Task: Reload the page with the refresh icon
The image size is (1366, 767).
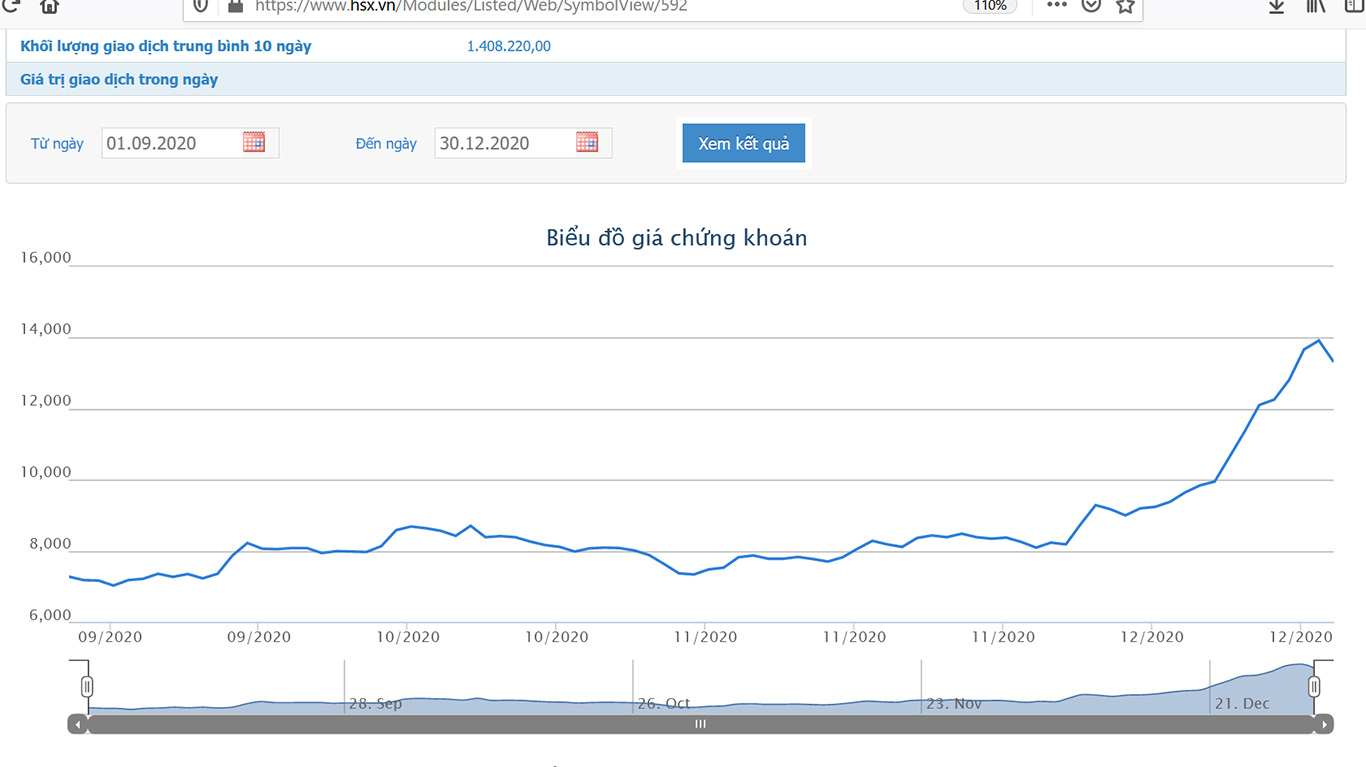Action: click(12, 6)
